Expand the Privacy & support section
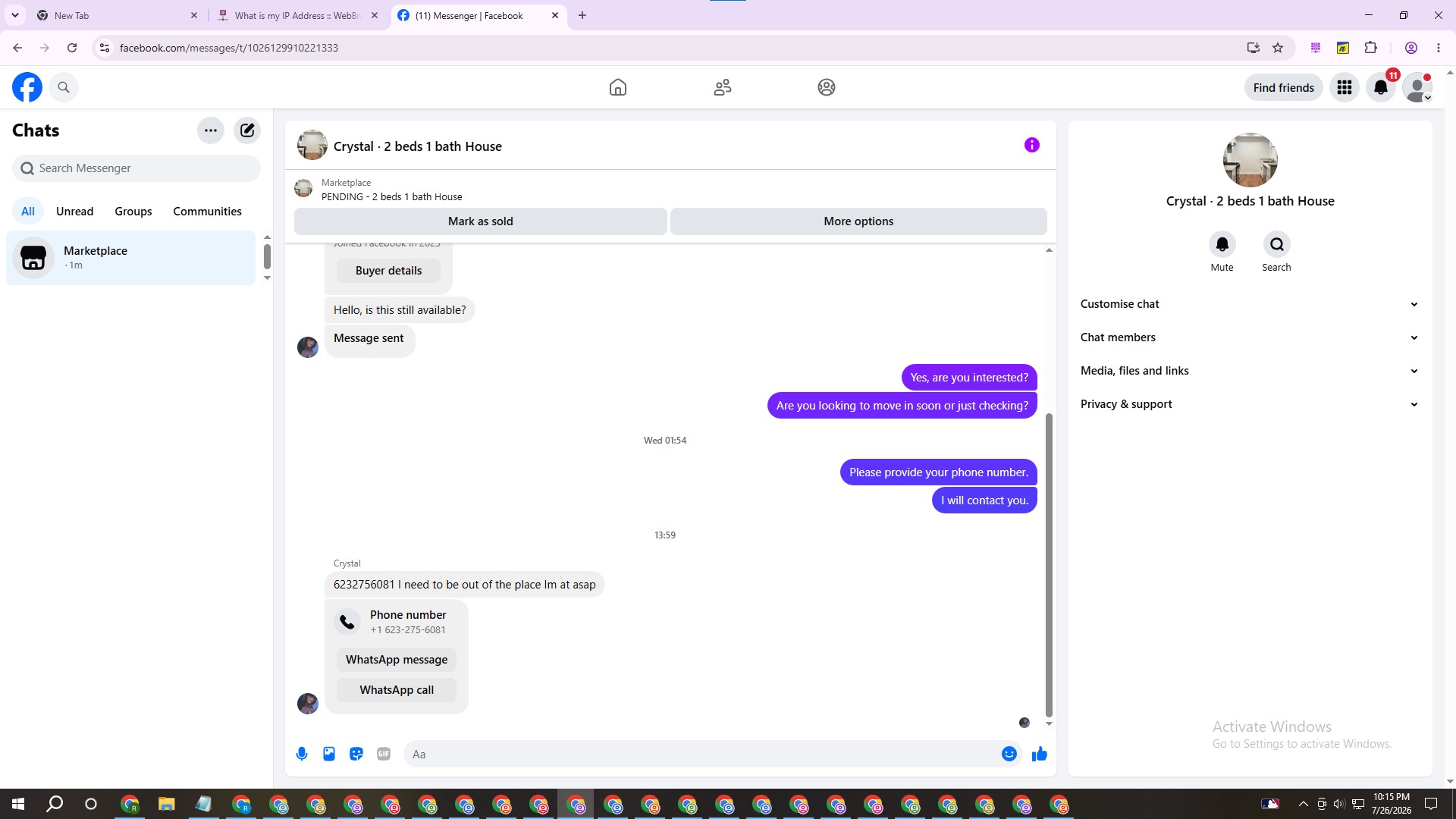Image resolution: width=1456 pixels, height=819 pixels. [1250, 404]
